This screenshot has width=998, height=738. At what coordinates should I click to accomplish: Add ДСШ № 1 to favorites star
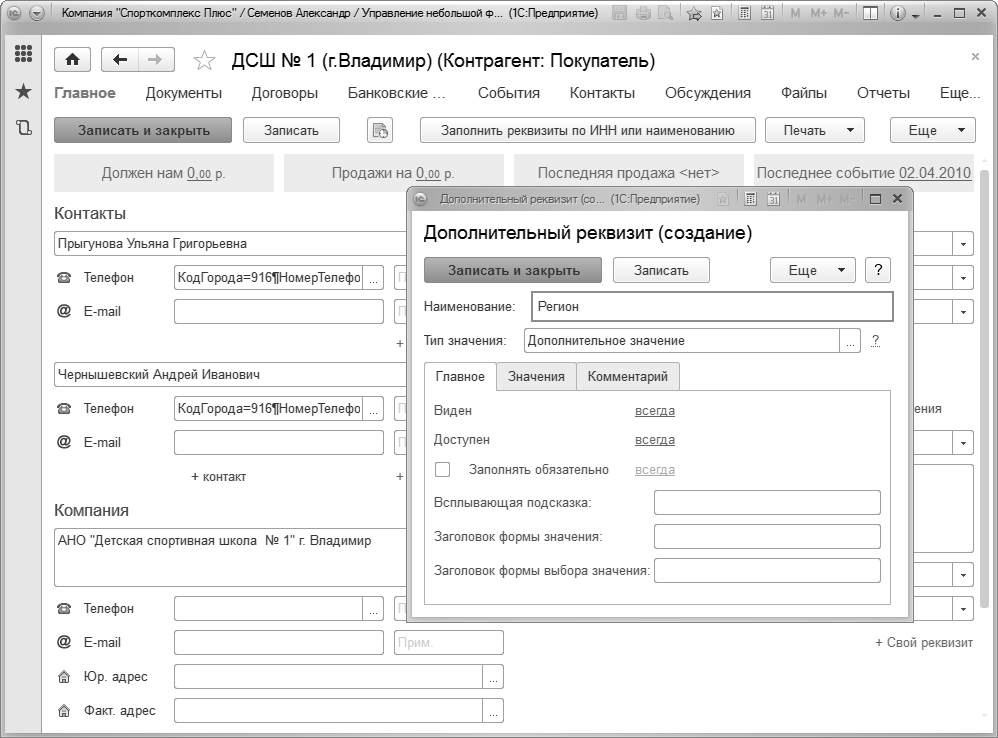(204, 60)
